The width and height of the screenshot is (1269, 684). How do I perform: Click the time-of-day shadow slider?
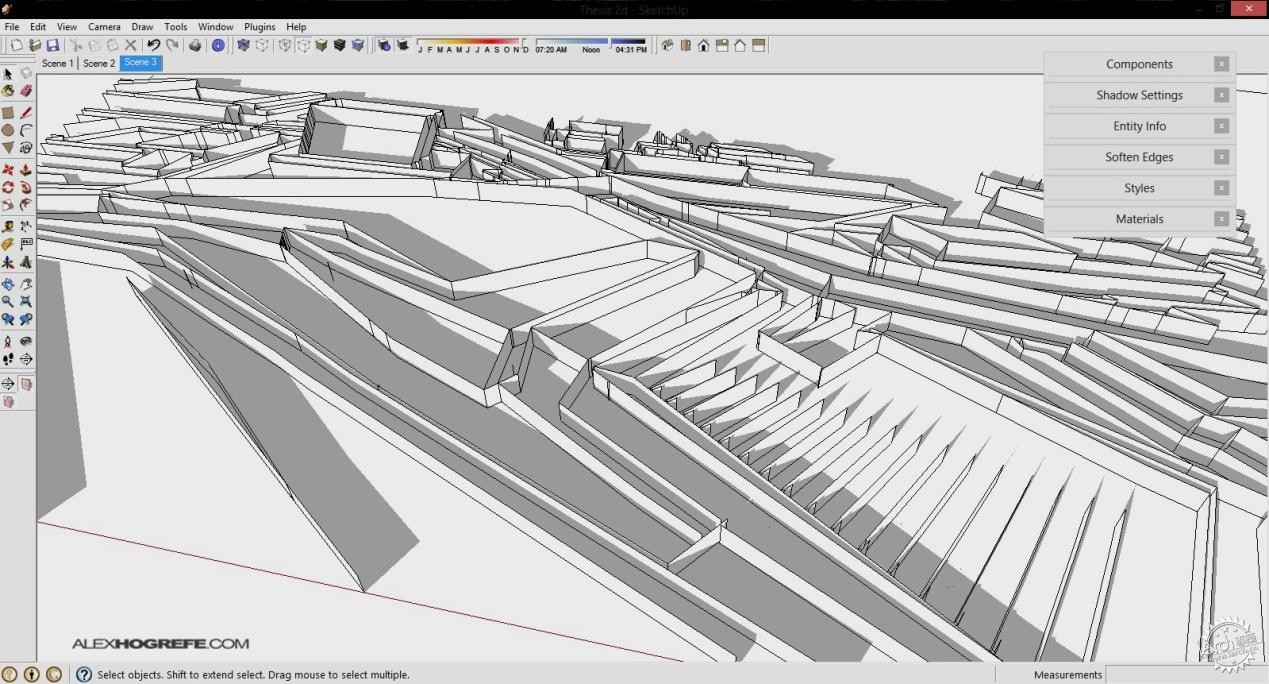[591, 46]
